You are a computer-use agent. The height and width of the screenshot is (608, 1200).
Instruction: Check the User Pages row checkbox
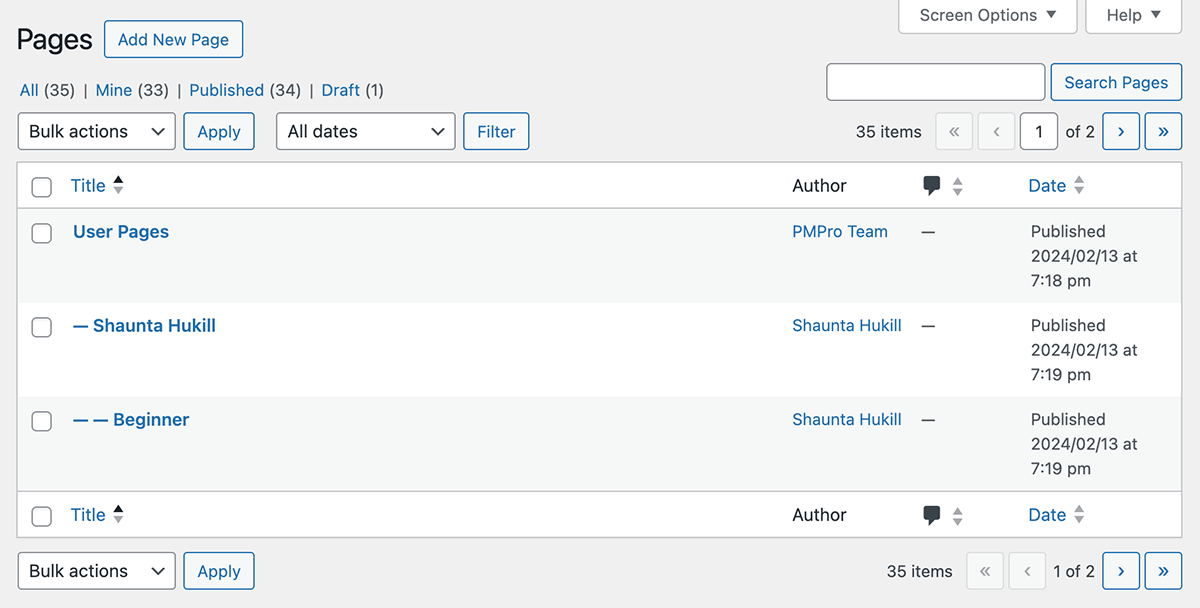(41, 233)
